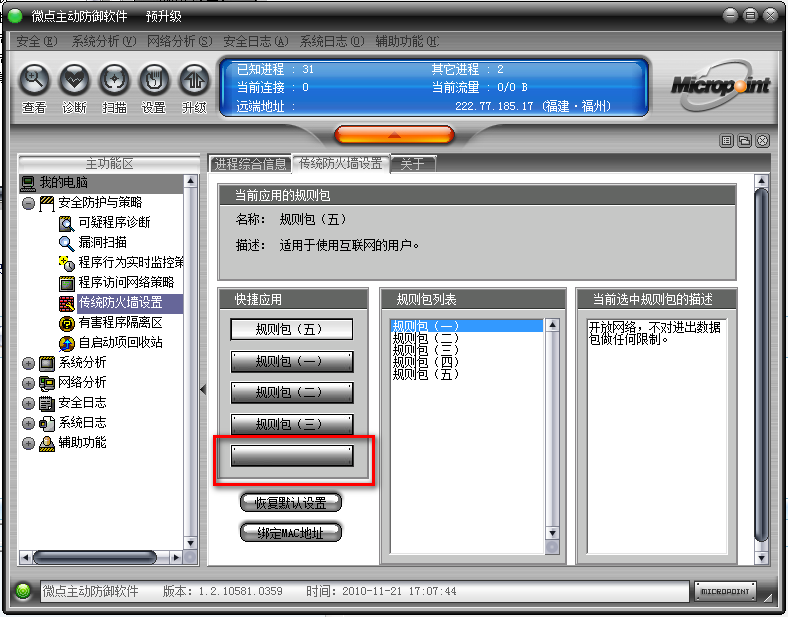Collapse the info panel with orange arrow
The width and height of the screenshot is (788, 617).
pos(394,135)
